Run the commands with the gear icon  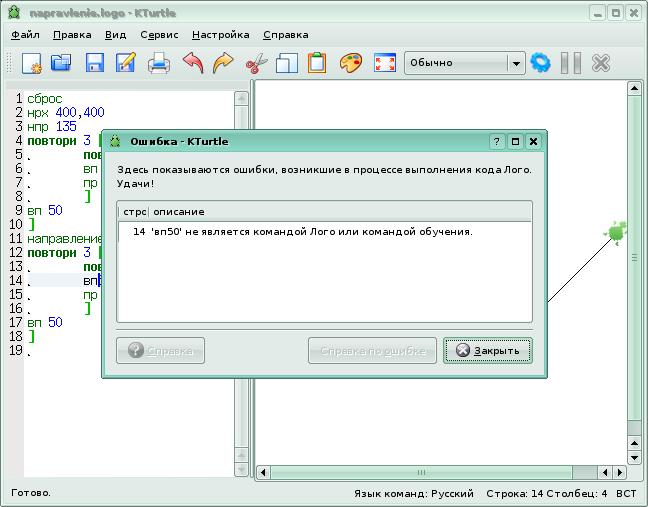pos(541,63)
